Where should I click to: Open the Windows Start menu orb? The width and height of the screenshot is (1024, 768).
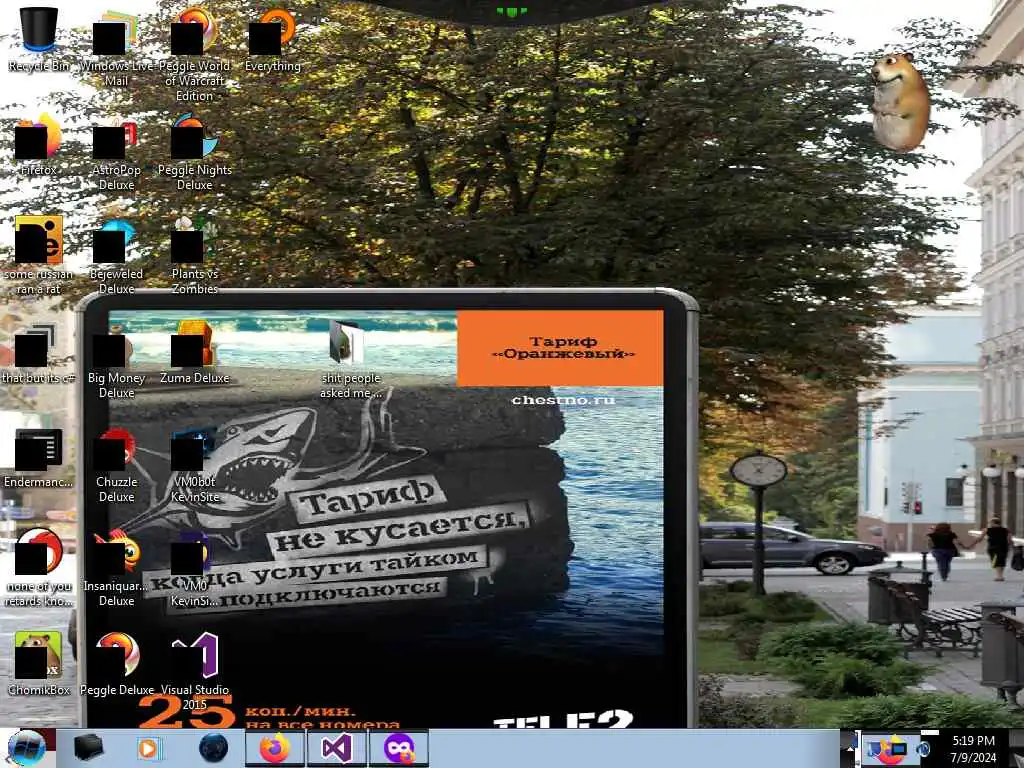point(27,748)
